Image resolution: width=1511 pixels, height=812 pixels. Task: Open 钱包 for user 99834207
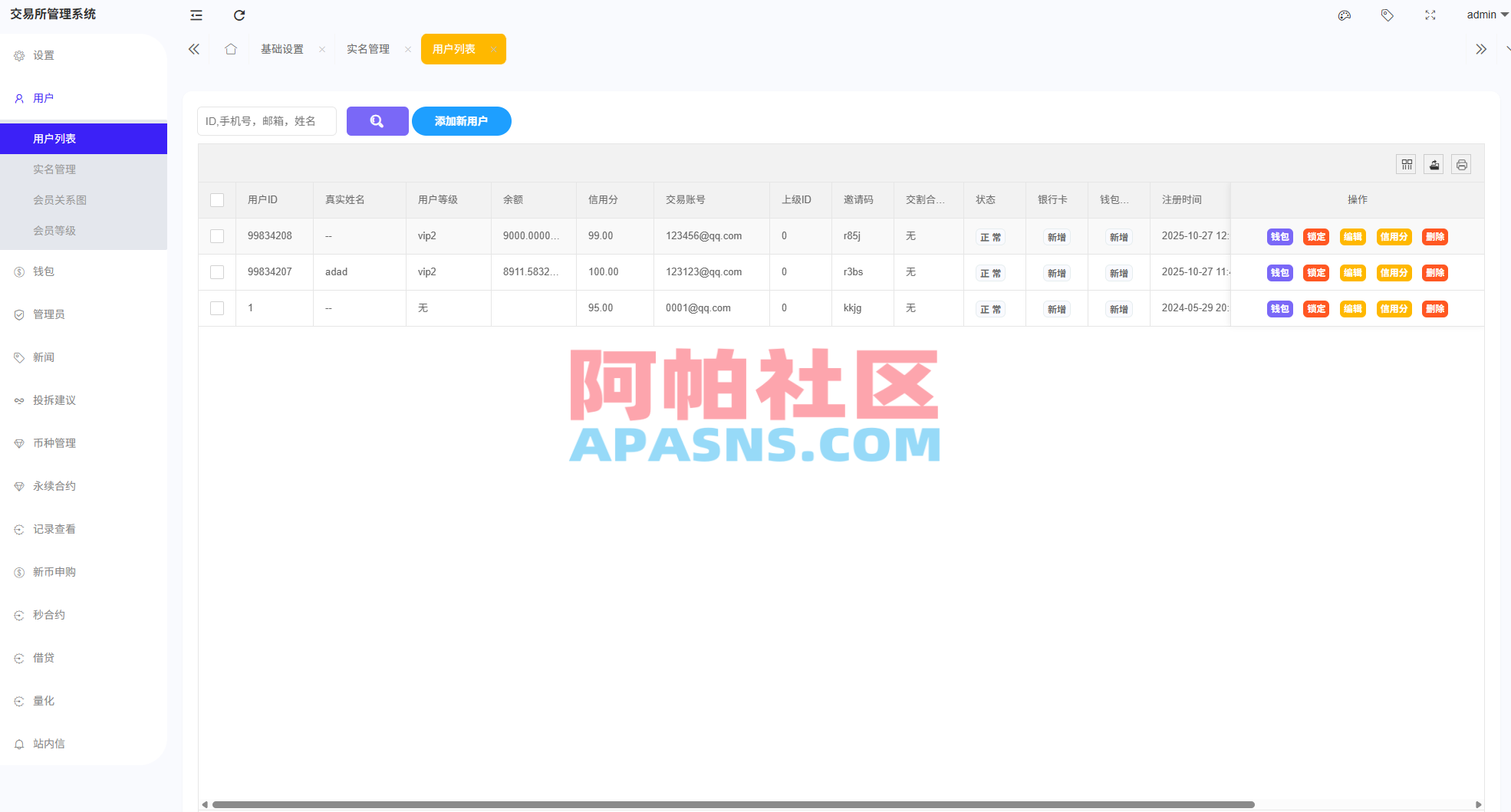click(1279, 272)
